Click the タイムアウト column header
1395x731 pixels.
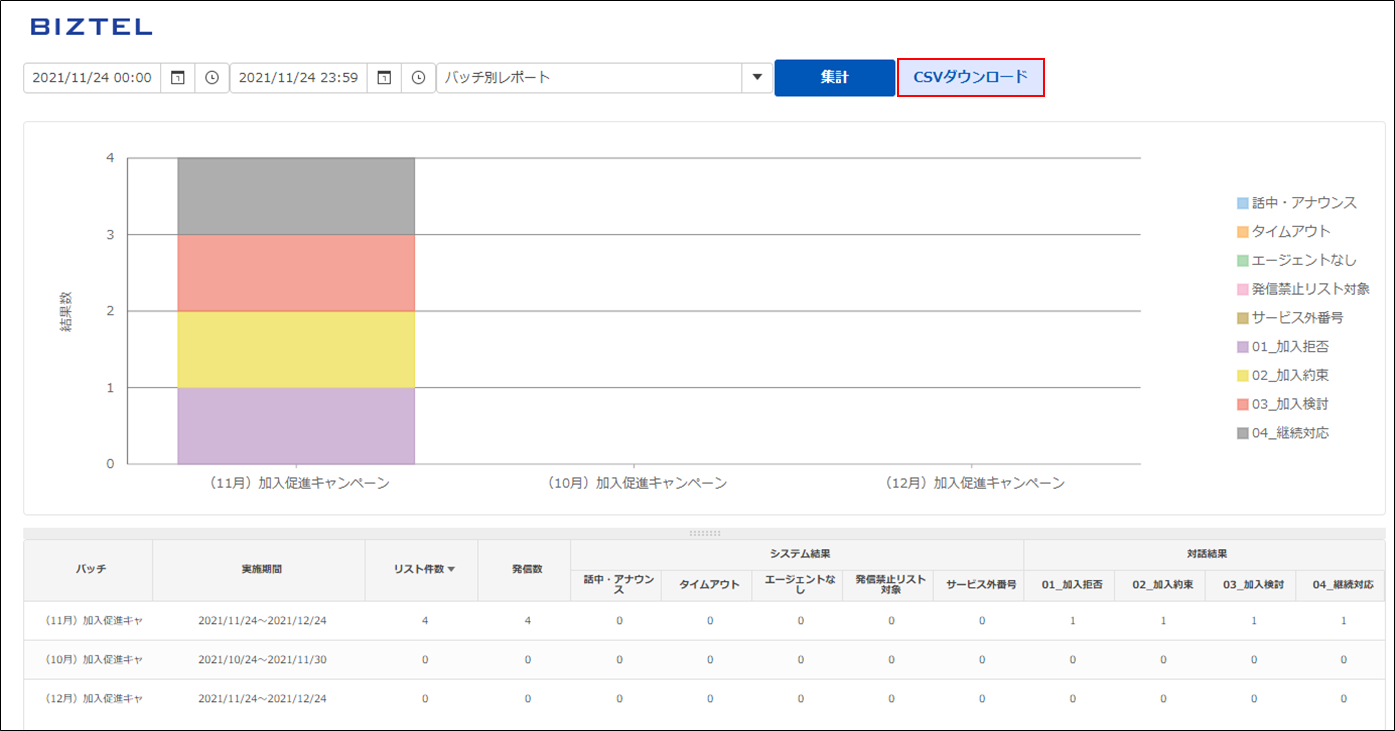708,585
